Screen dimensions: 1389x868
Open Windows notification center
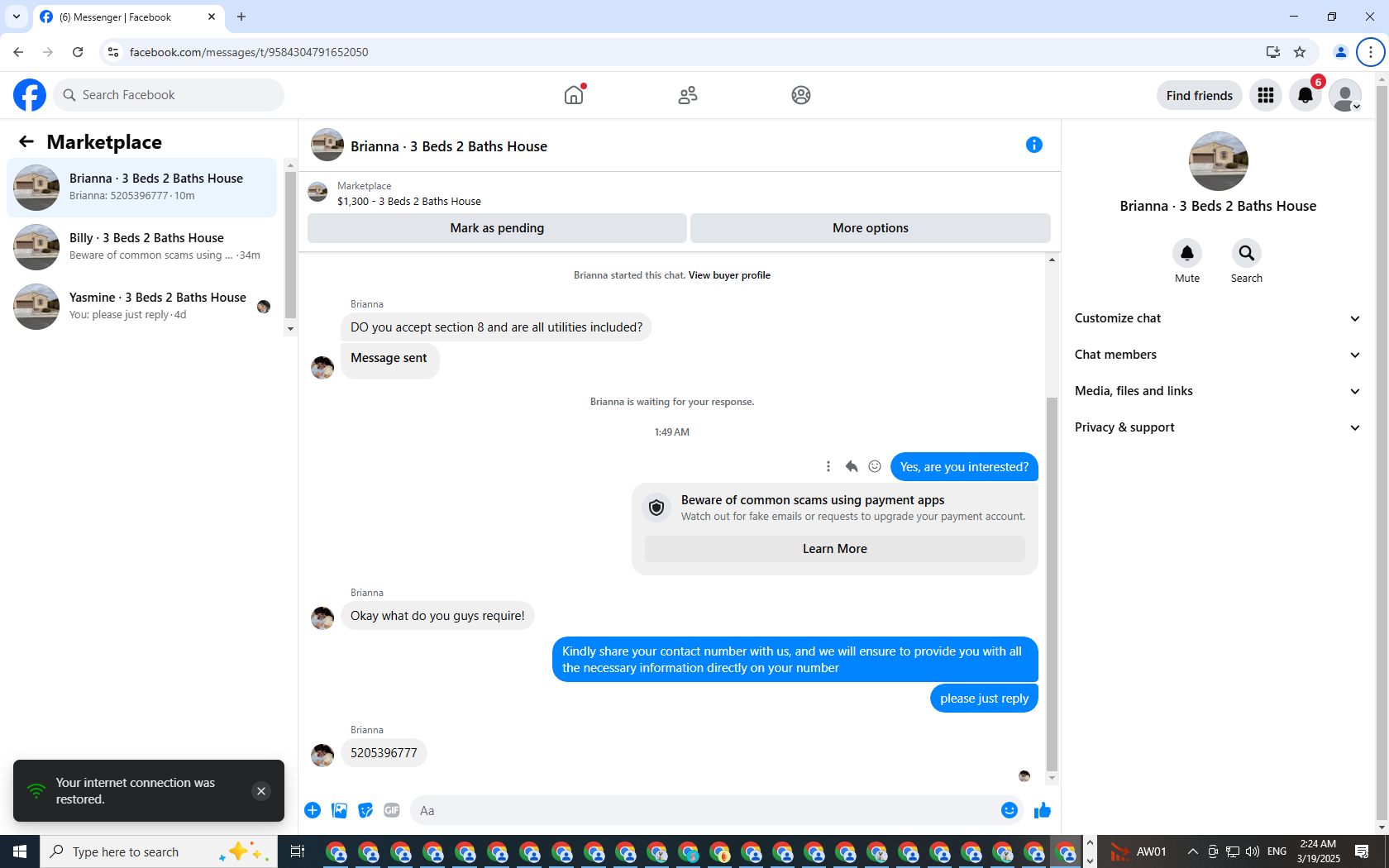point(1362,851)
